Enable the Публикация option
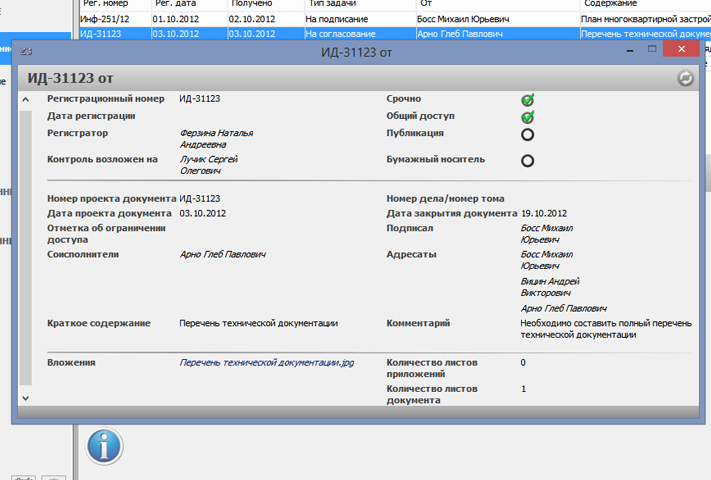 pos(527,134)
